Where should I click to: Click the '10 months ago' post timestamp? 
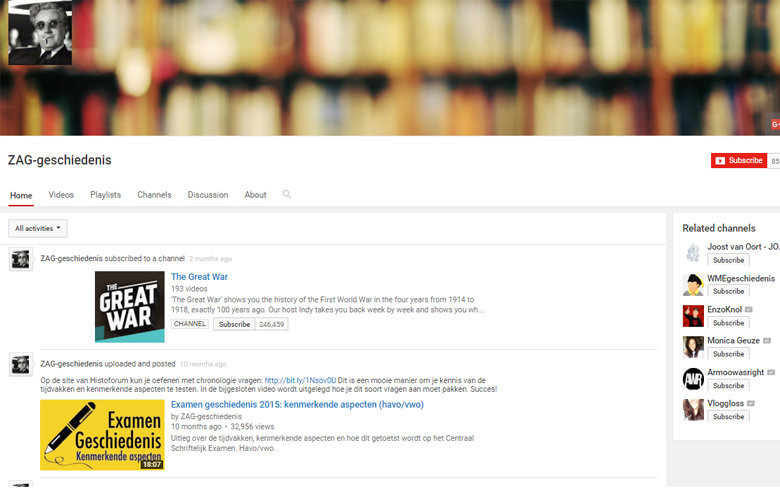(x=203, y=365)
